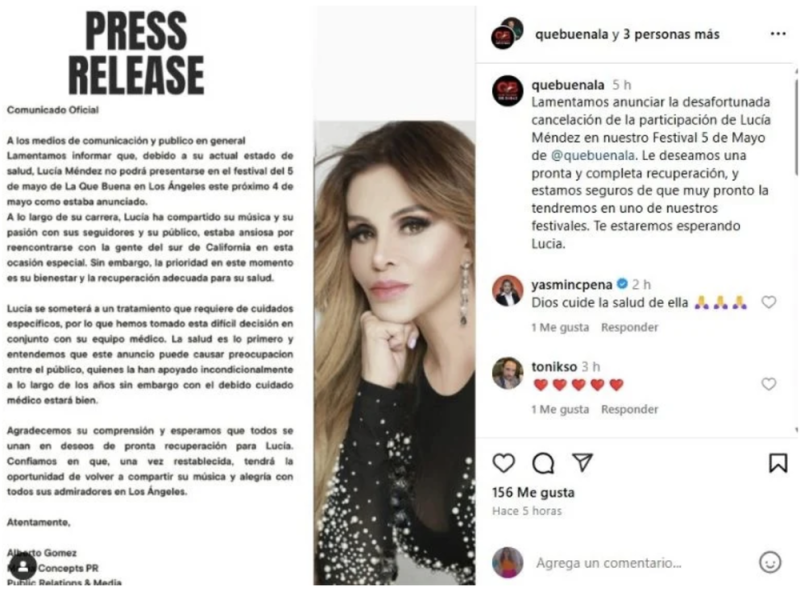Show tagged people icon on photo
The height and width of the screenshot is (592, 800).
click(x=22, y=566)
